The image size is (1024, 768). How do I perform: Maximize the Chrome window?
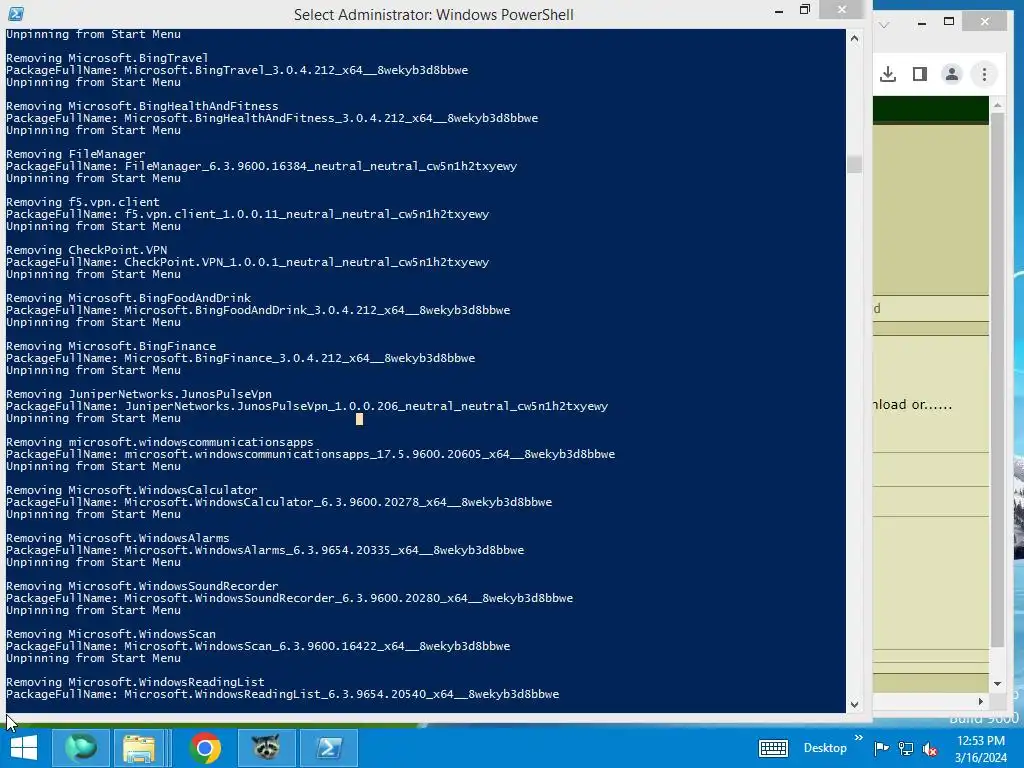tap(949, 22)
